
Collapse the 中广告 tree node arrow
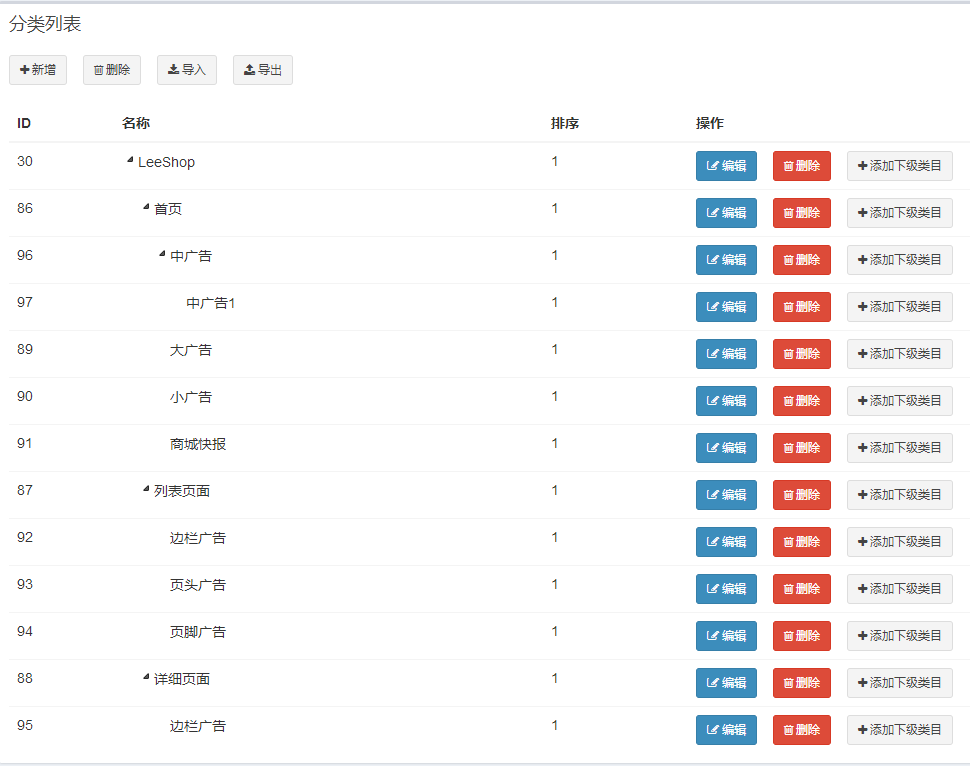(x=162, y=254)
